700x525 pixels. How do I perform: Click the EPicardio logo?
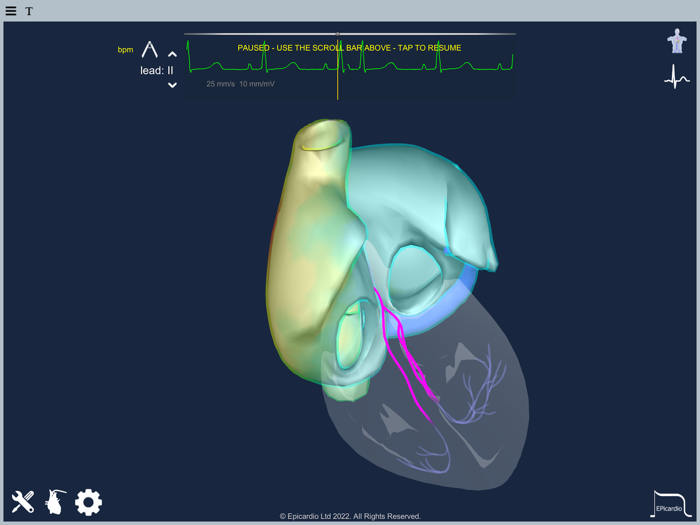pos(671,504)
